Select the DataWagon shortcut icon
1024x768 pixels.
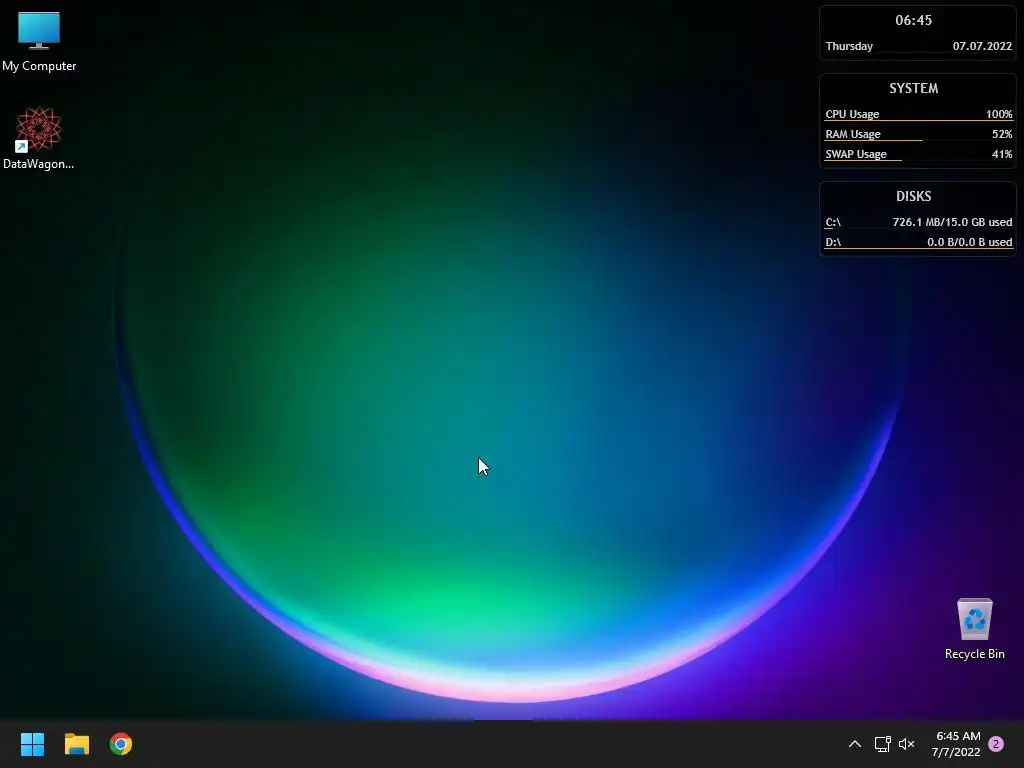point(39,138)
